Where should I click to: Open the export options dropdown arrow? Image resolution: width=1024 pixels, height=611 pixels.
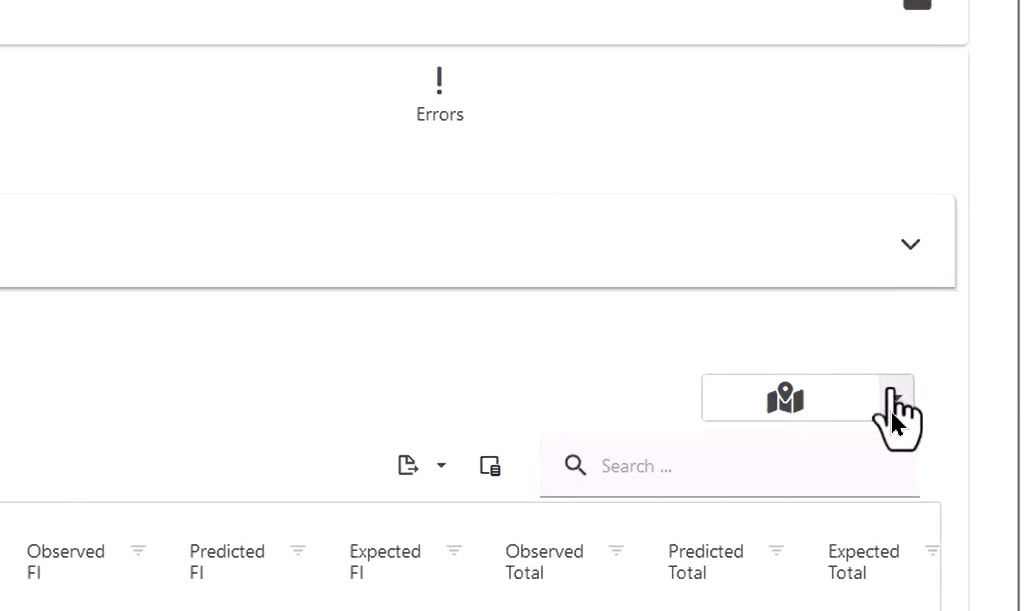(441, 465)
